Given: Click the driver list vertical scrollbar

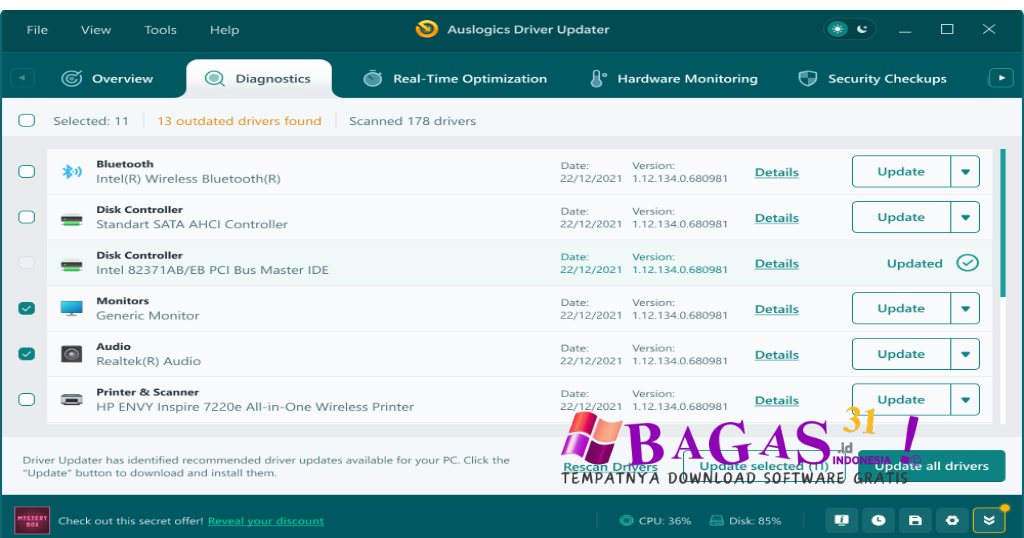Looking at the screenshot, I should [x=1002, y=223].
